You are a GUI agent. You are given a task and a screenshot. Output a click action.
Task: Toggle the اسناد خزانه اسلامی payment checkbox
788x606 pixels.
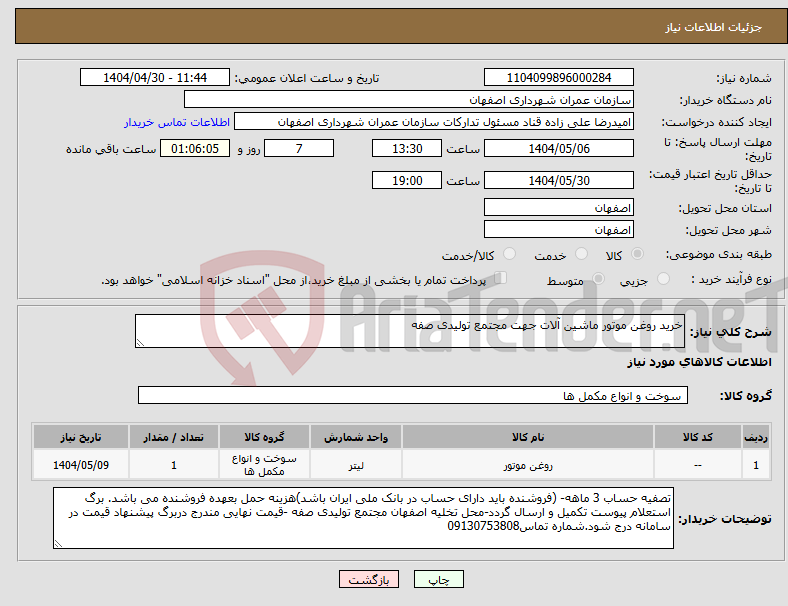coord(501,278)
